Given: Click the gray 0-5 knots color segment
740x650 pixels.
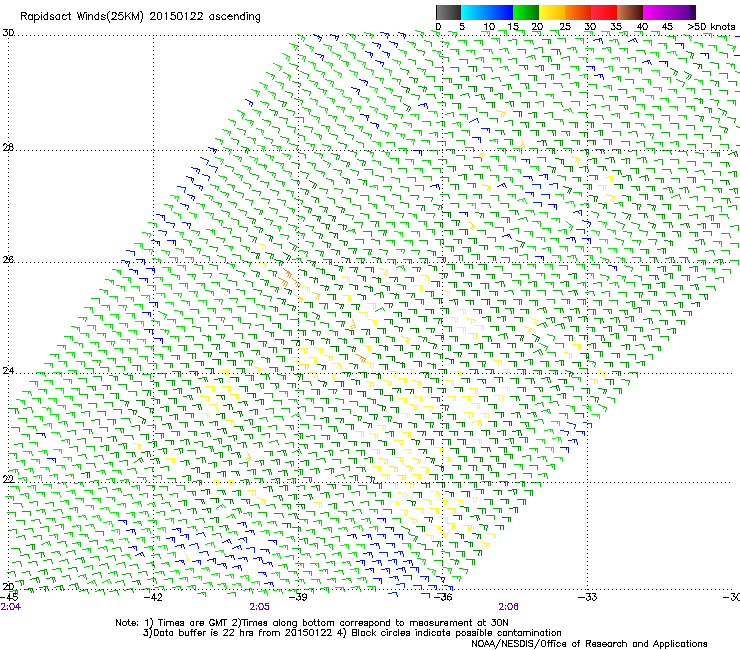Looking at the screenshot, I should pos(448,12).
